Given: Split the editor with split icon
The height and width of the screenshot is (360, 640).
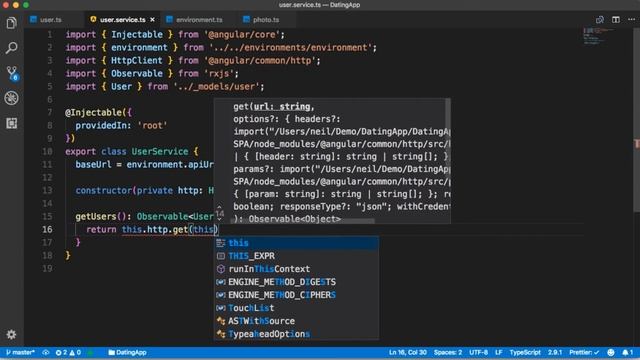Looking at the screenshot, I should 616,20.
